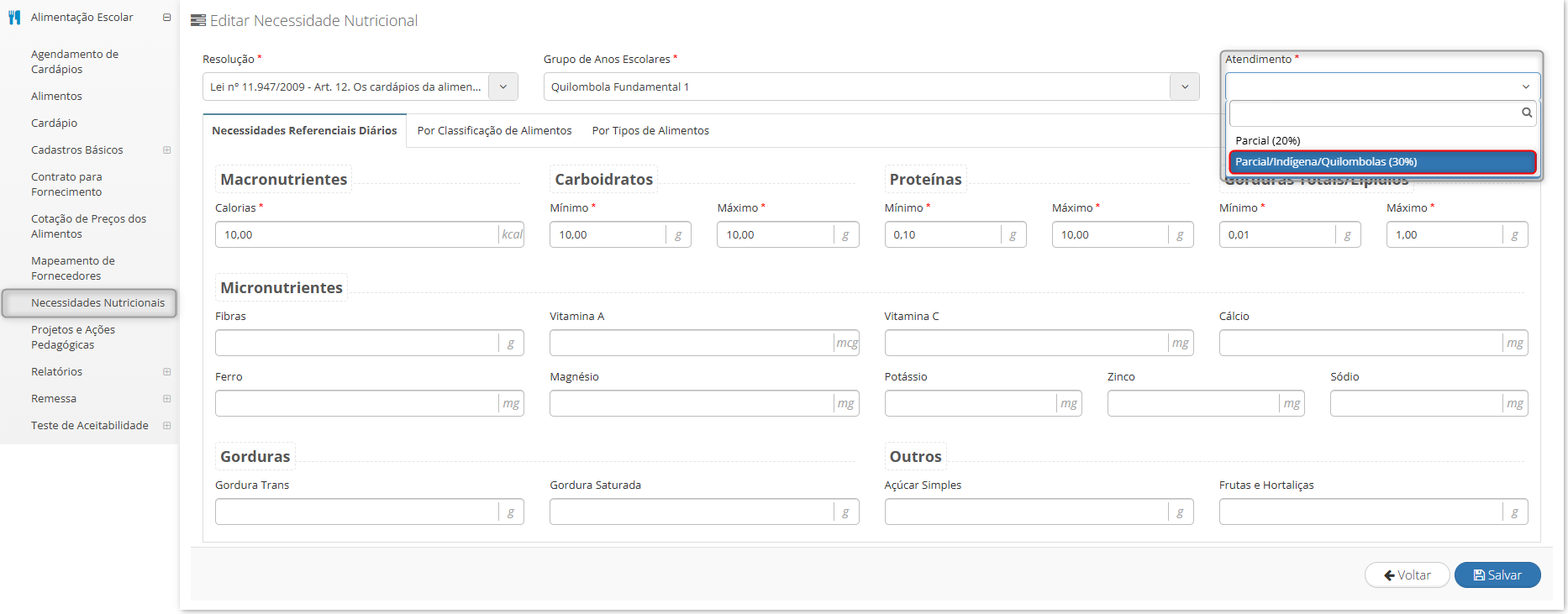1568x614 pixels.
Task: Click the Macronutrientes section heading
Action: (x=283, y=179)
